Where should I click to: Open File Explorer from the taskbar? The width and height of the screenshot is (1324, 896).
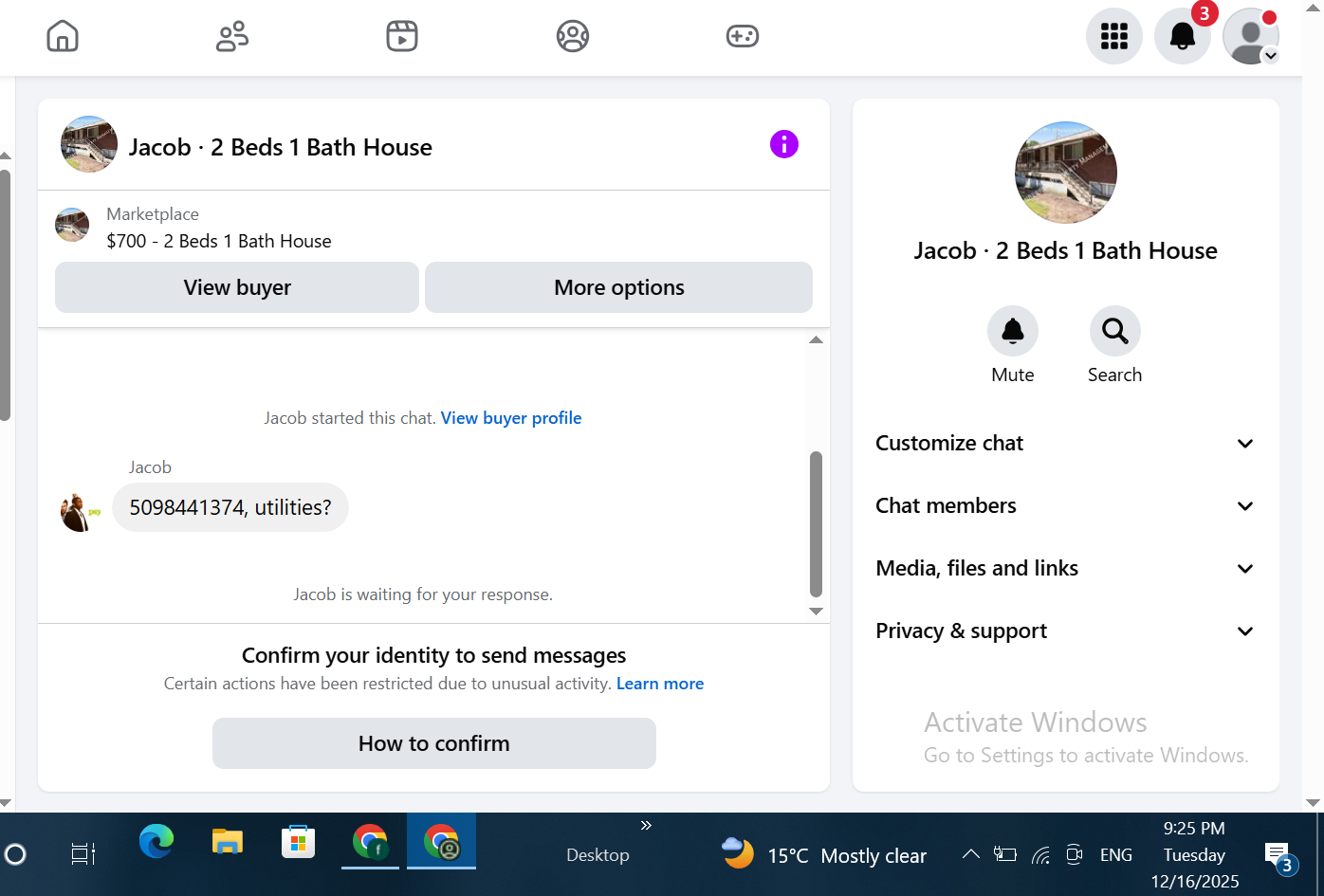click(x=228, y=842)
